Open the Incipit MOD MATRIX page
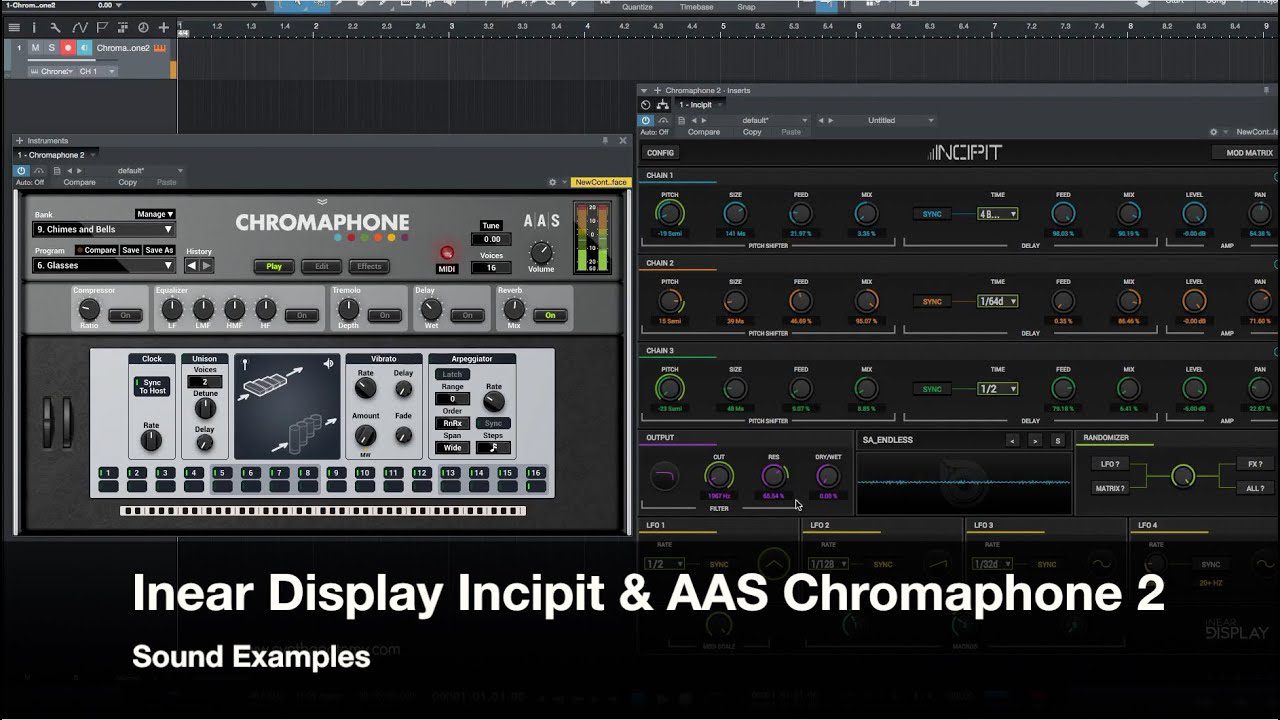 1243,153
